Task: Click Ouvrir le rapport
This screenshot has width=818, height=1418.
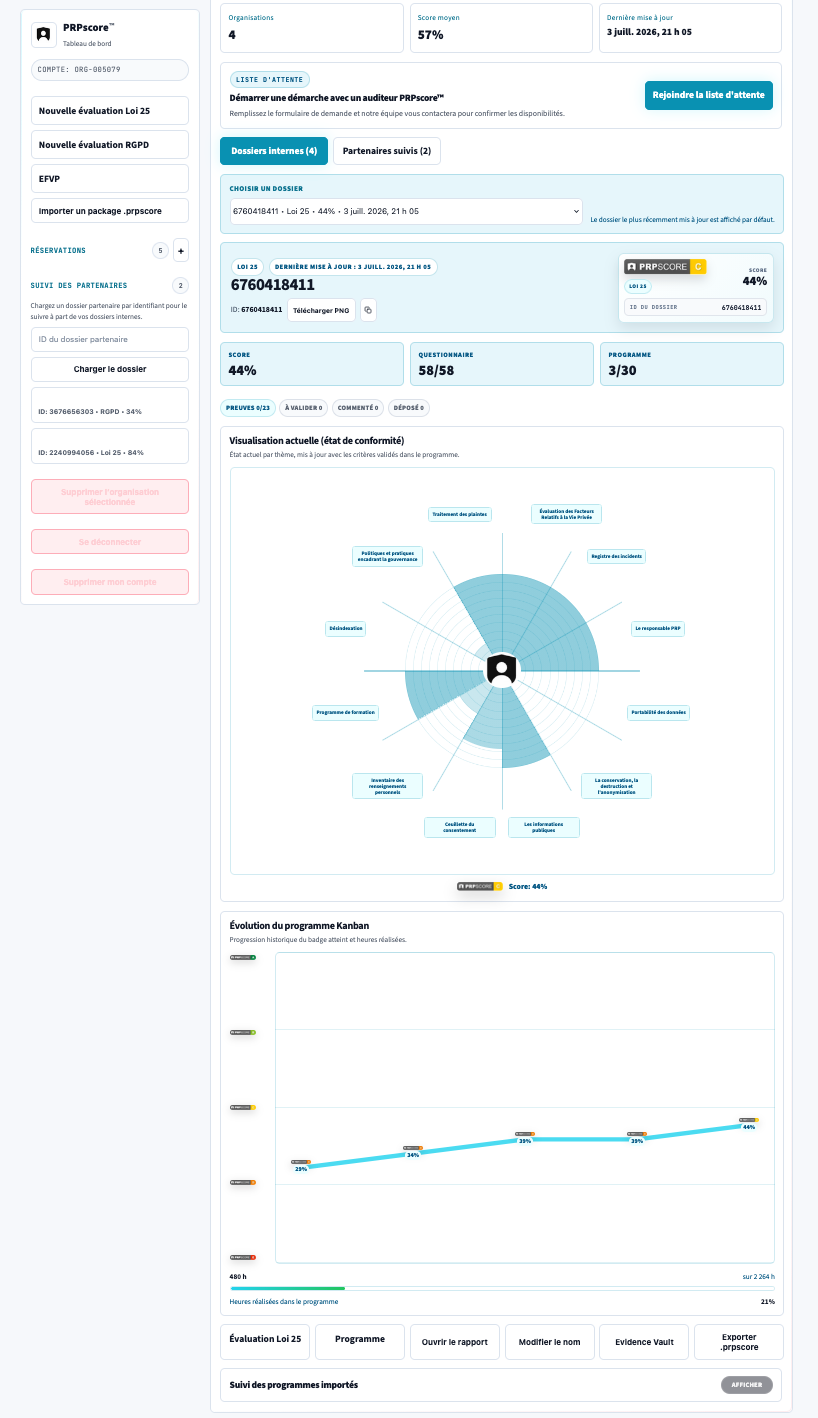Action: [455, 1342]
